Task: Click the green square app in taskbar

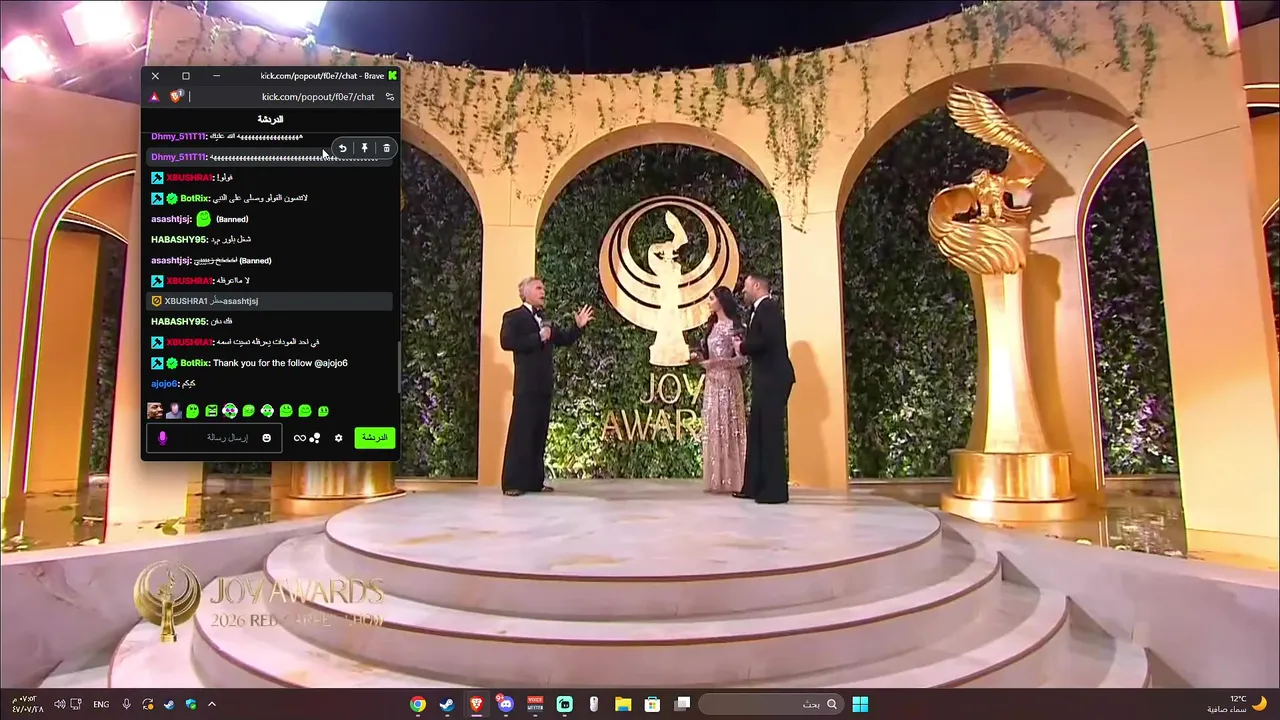Action: [x=565, y=704]
